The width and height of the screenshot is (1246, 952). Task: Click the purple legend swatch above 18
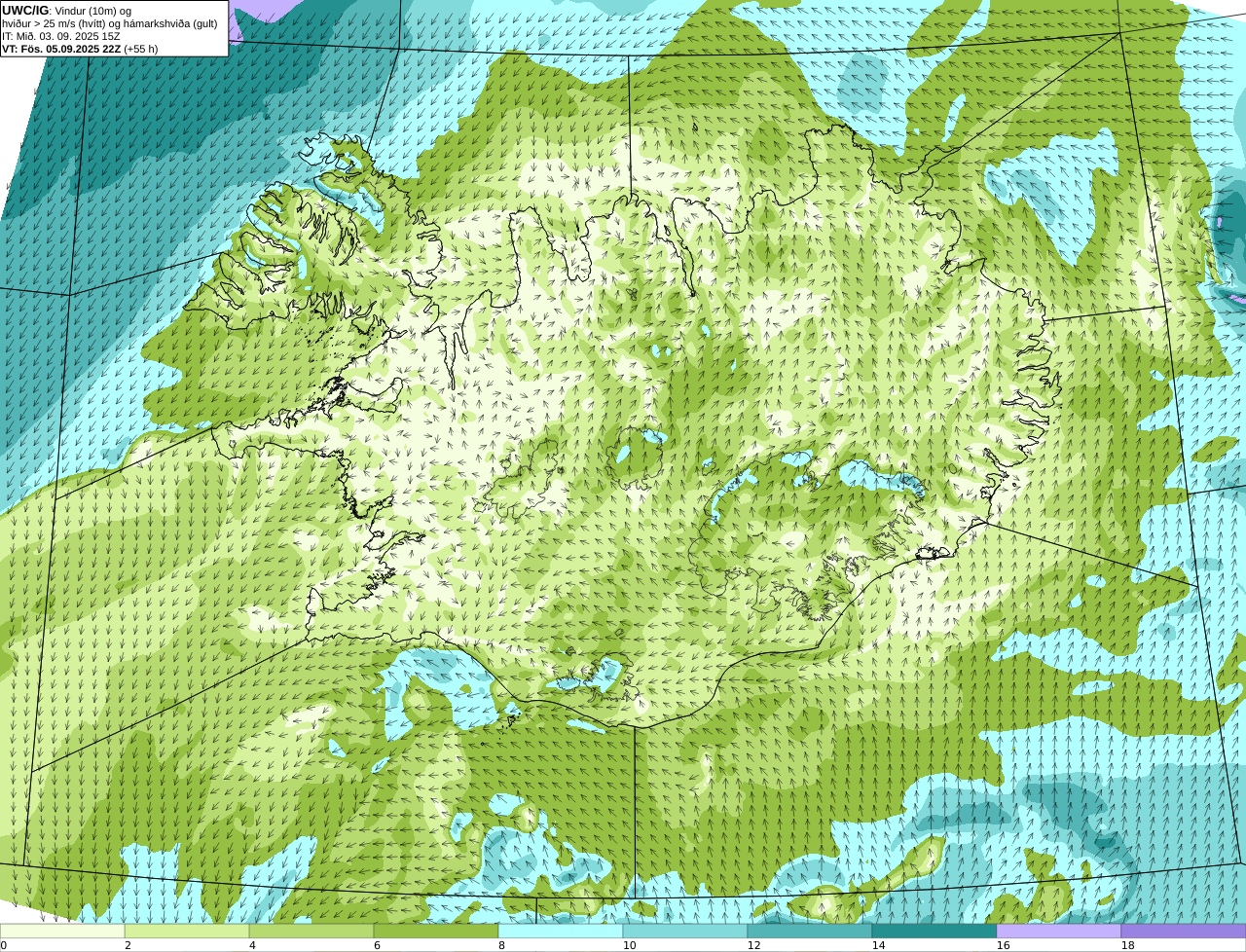click(x=1184, y=931)
